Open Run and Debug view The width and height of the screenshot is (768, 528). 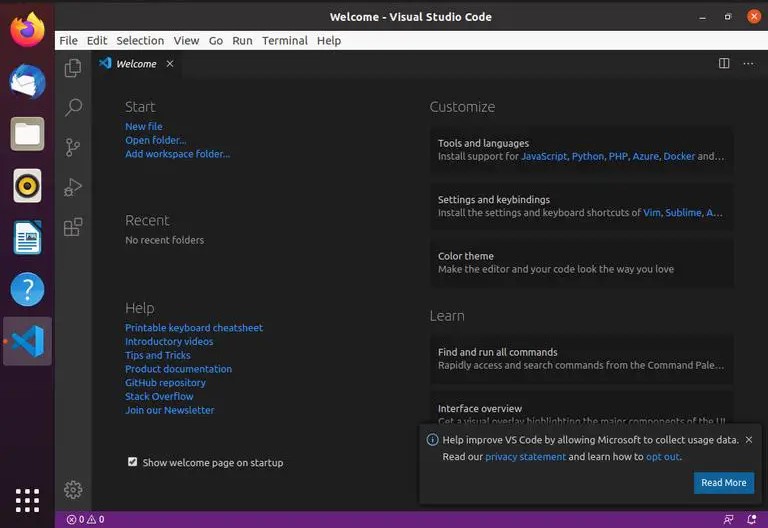click(73, 187)
